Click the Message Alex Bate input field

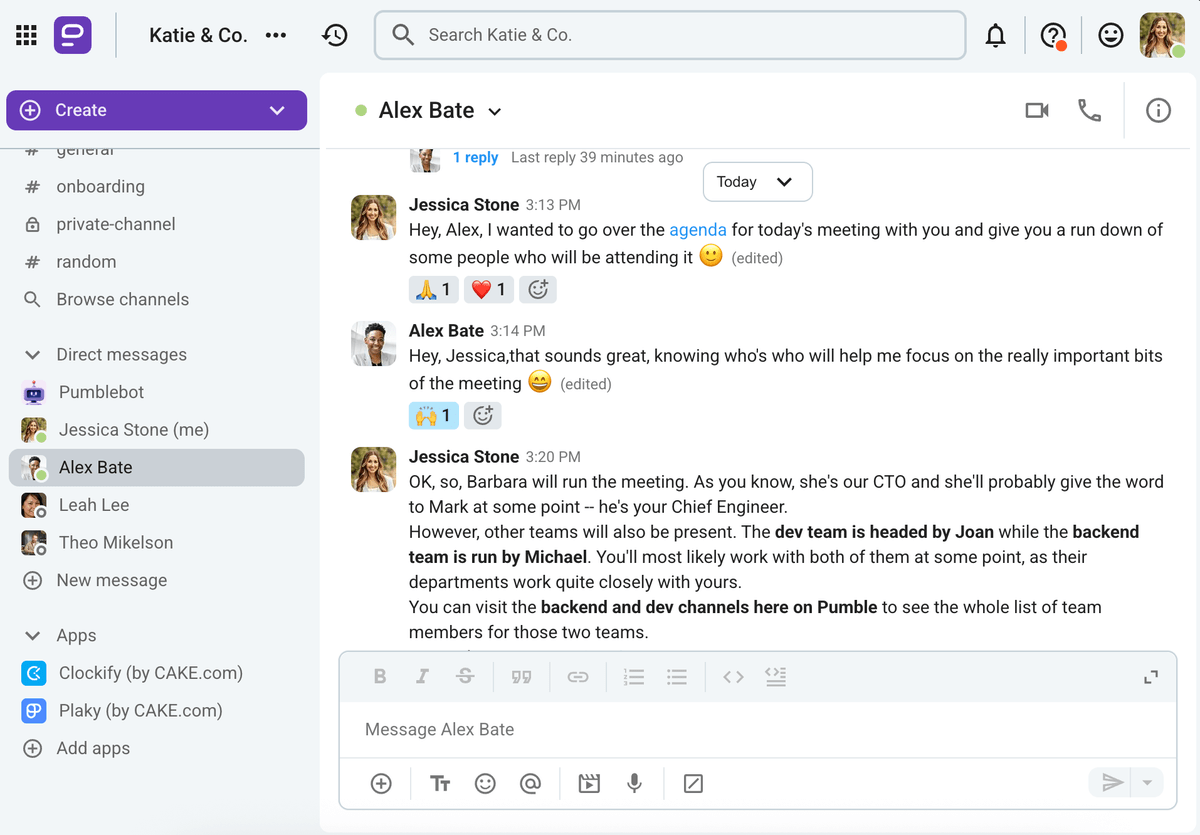click(x=700, y=729)
